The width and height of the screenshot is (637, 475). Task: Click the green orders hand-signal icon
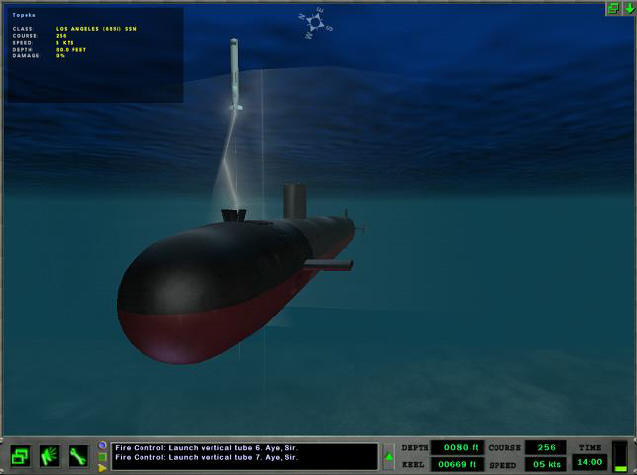point(50,456)
